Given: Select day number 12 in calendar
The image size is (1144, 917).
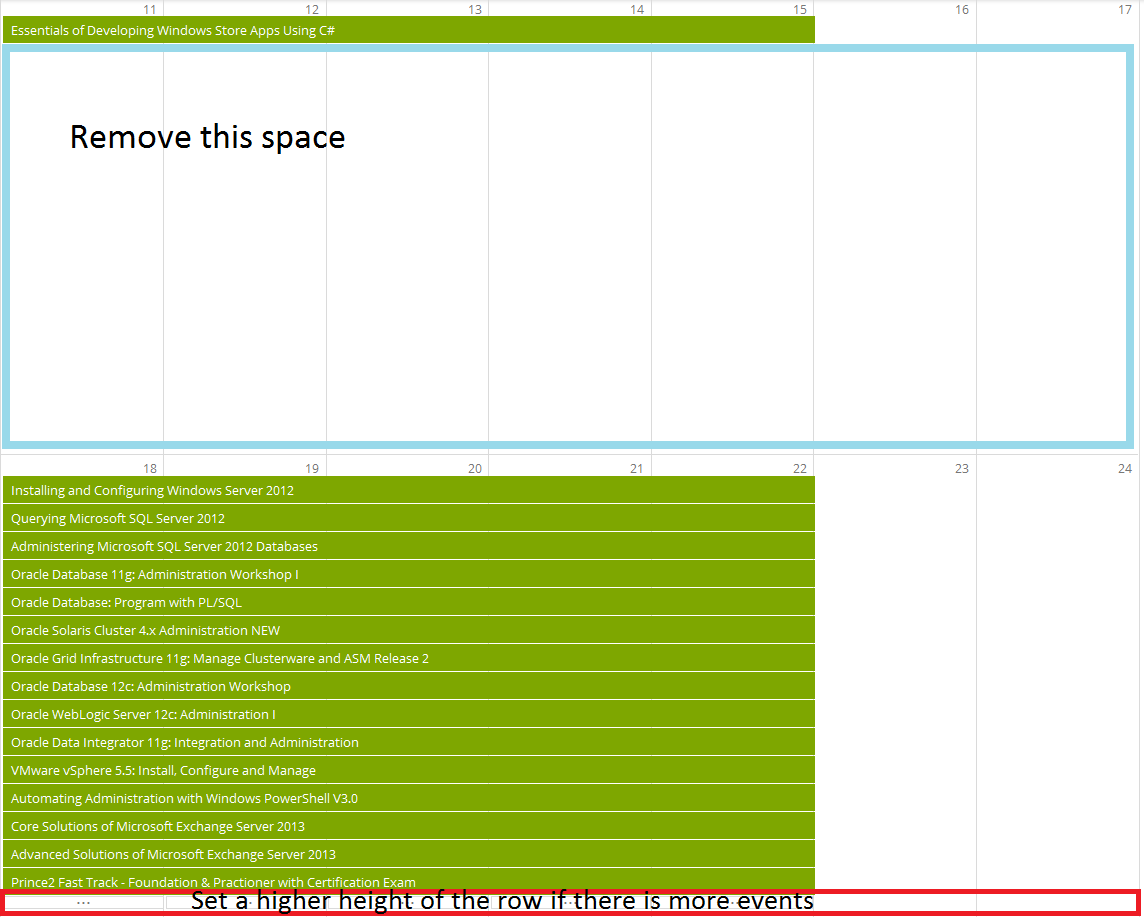Looking at the screenshot, I should point(312,9).
